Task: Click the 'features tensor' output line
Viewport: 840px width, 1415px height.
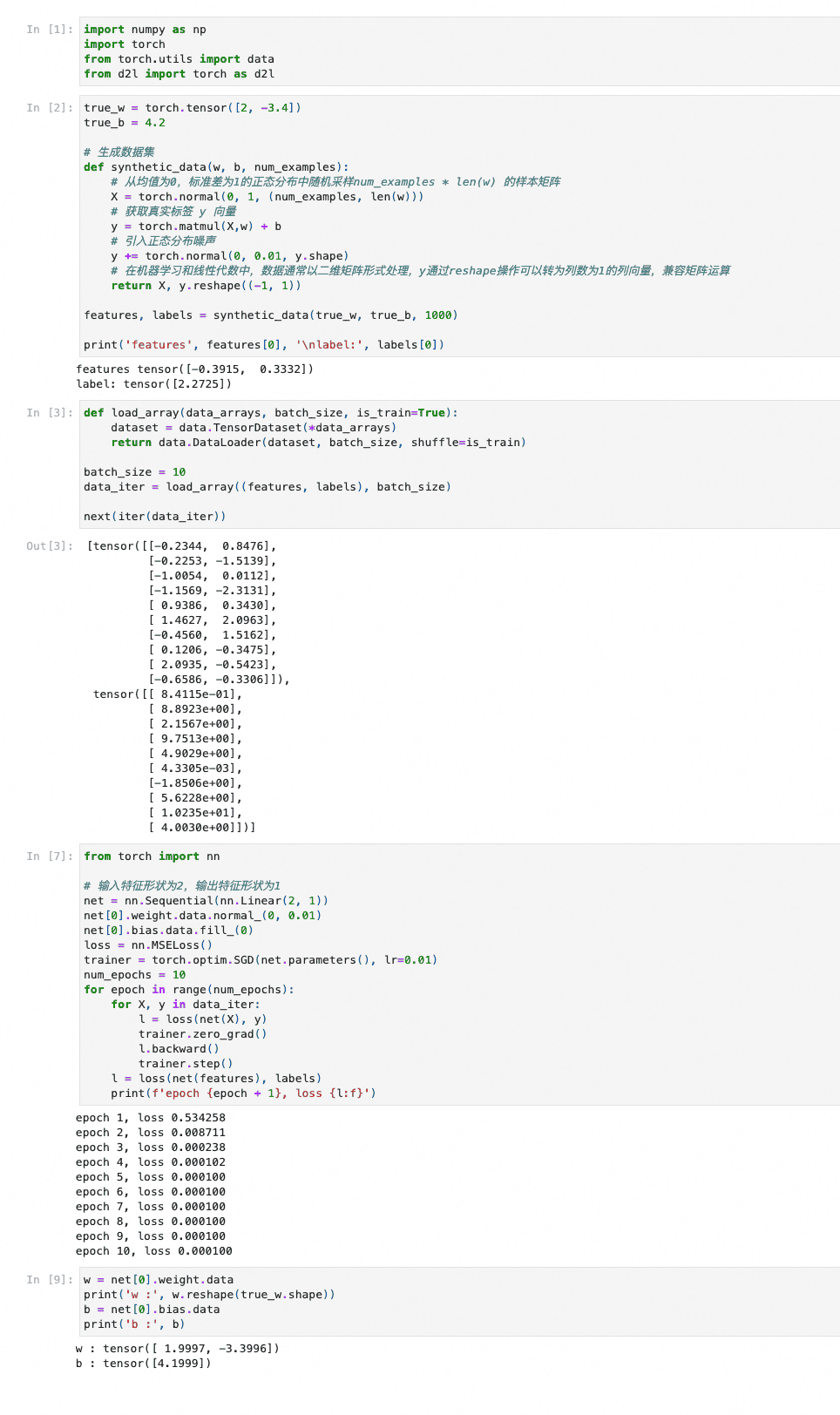Action: point(194,369)
